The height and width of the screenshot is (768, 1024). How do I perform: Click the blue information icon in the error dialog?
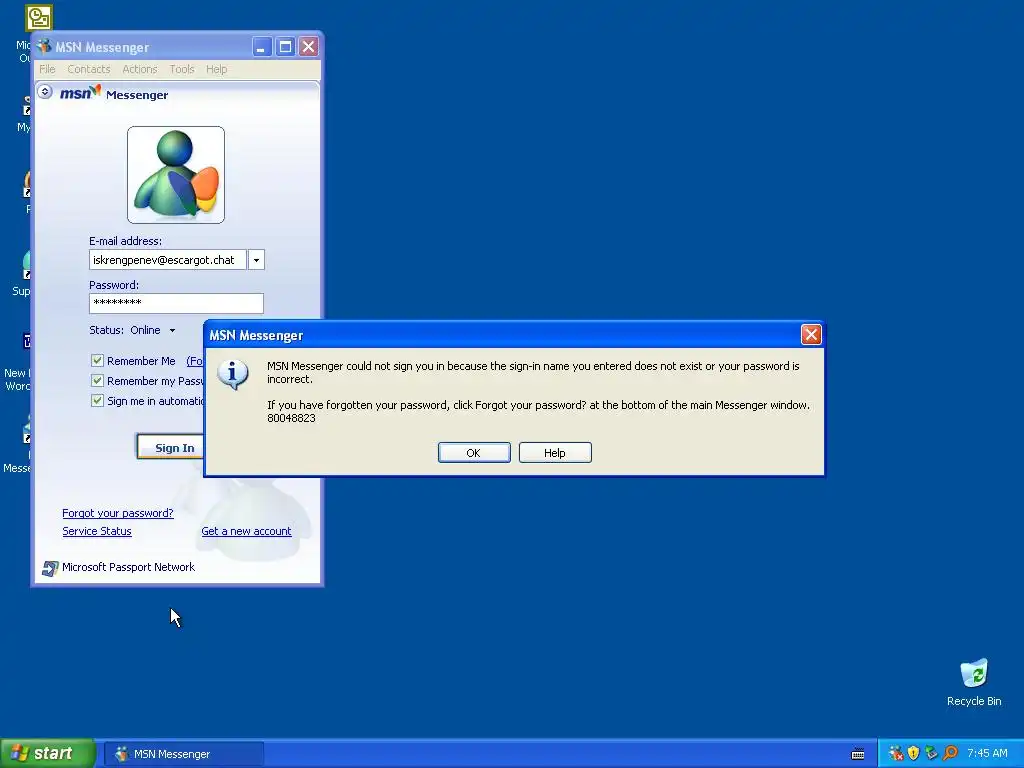click(x=233, y=374)
